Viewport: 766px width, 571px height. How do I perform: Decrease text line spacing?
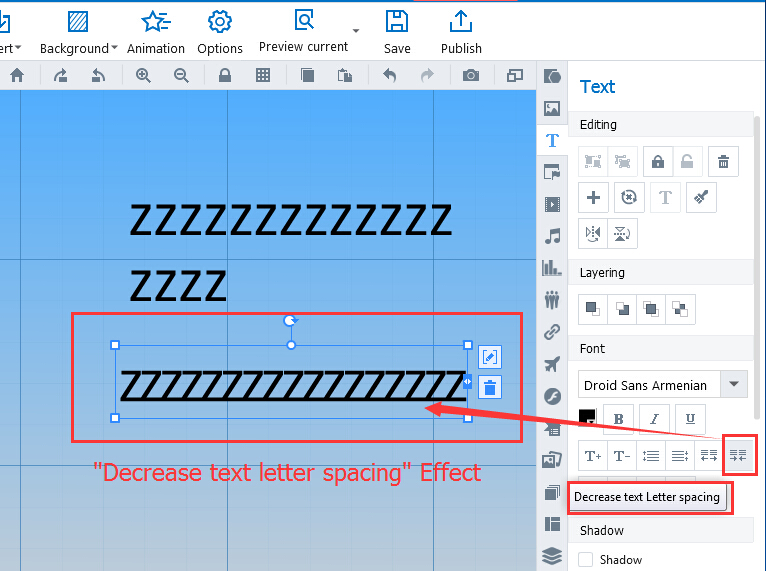point(680,455)
